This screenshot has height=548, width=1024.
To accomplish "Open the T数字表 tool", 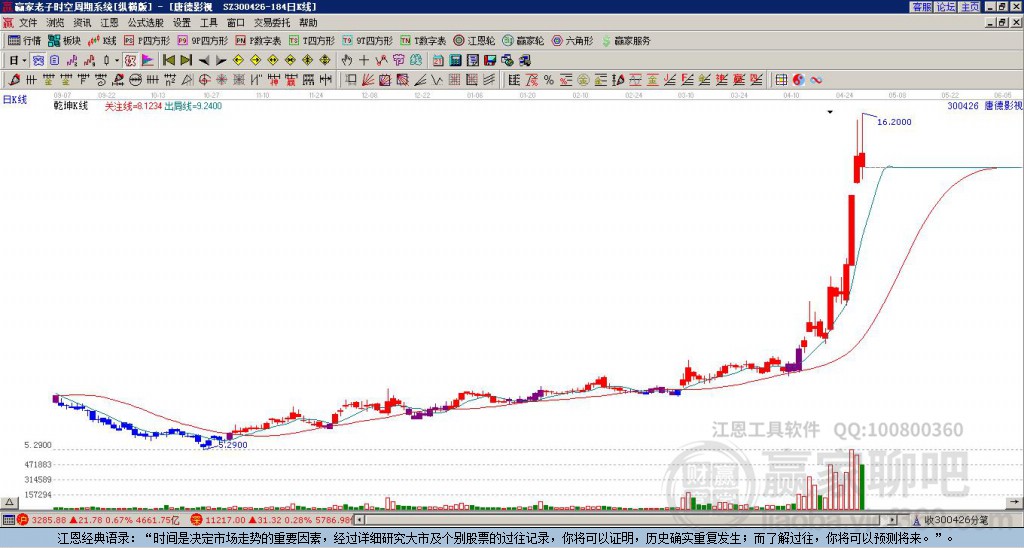I will click(423, 40).
